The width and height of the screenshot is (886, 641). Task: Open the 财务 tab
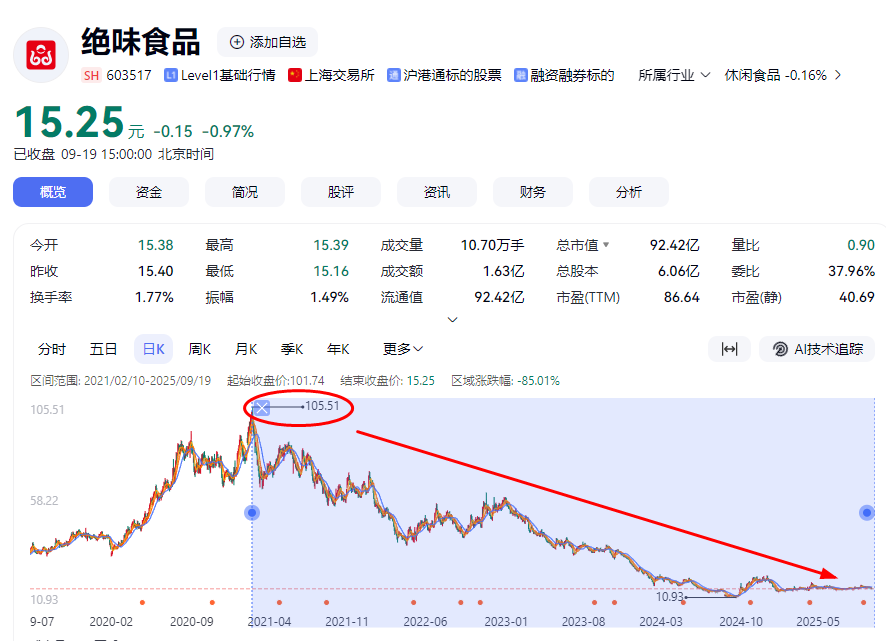coord(533,192)
